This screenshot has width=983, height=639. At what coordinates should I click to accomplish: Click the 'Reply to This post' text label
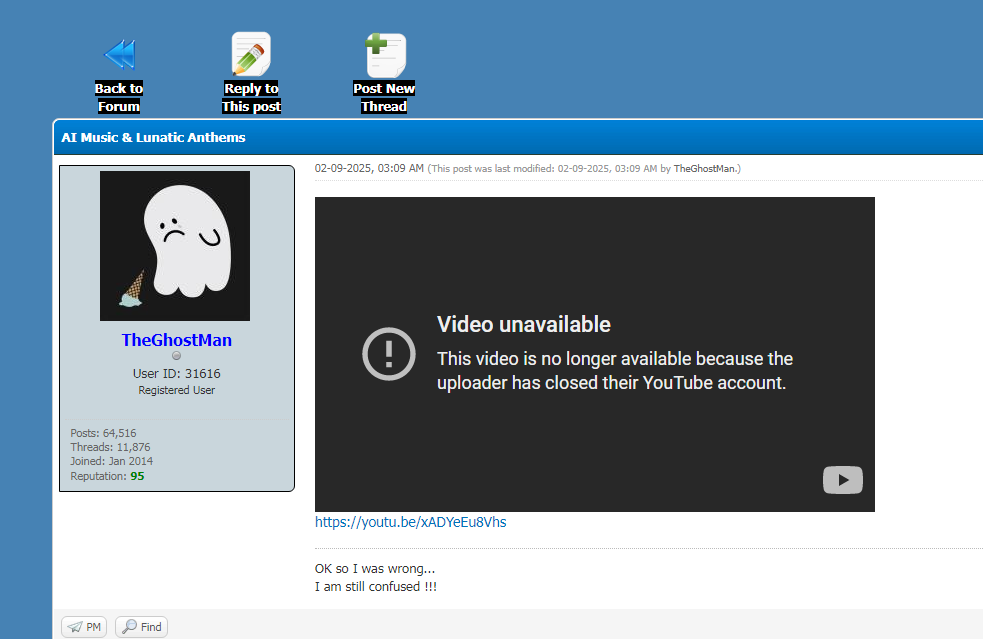(x=251, y=97)
